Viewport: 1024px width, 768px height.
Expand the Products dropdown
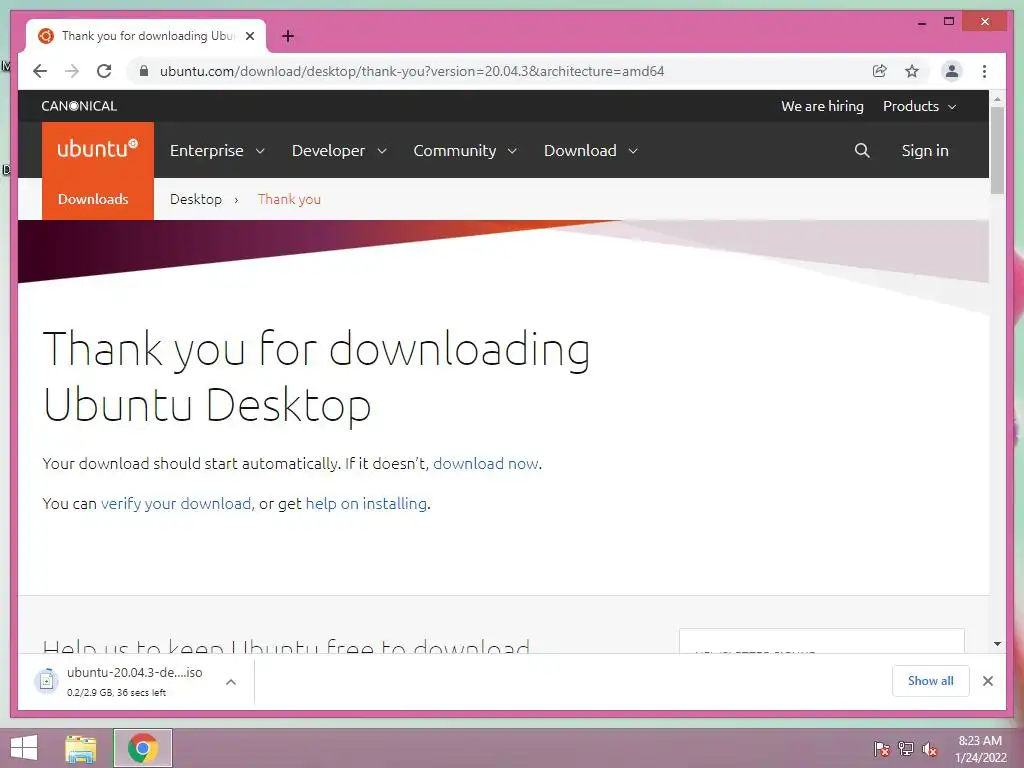[x=920, y=106]
